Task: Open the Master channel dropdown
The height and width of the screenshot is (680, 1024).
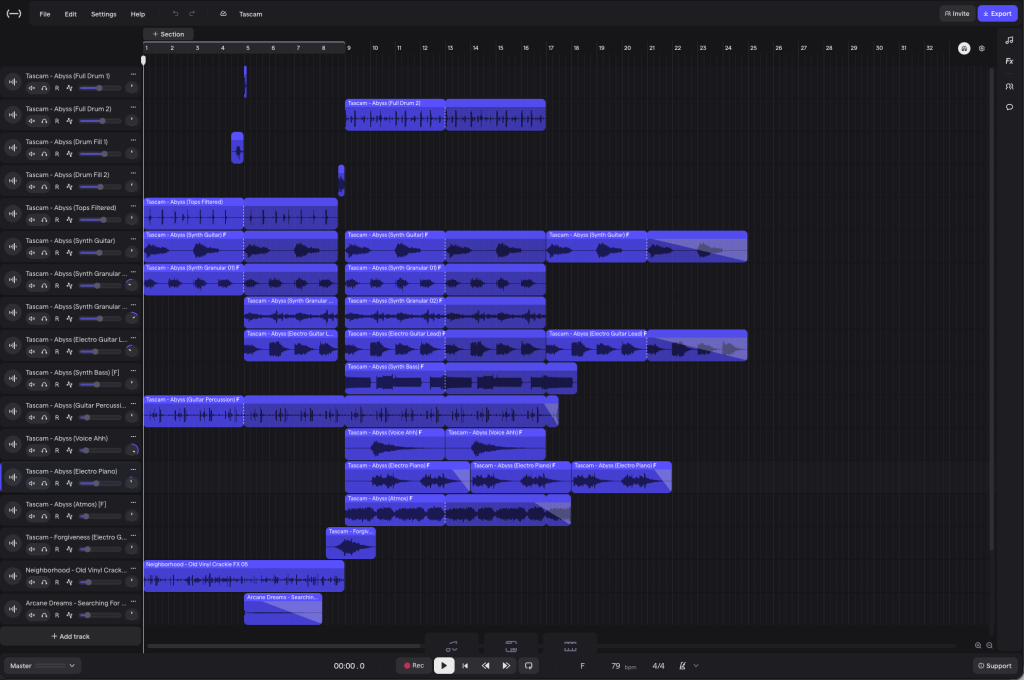Action: click(42, 666)
